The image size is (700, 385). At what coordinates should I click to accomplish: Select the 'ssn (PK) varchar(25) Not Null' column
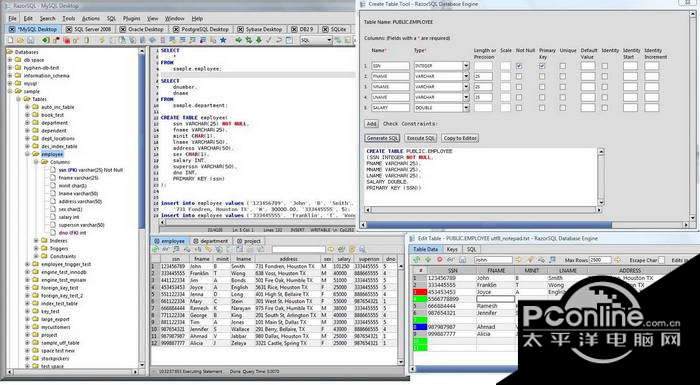point(91,170)
